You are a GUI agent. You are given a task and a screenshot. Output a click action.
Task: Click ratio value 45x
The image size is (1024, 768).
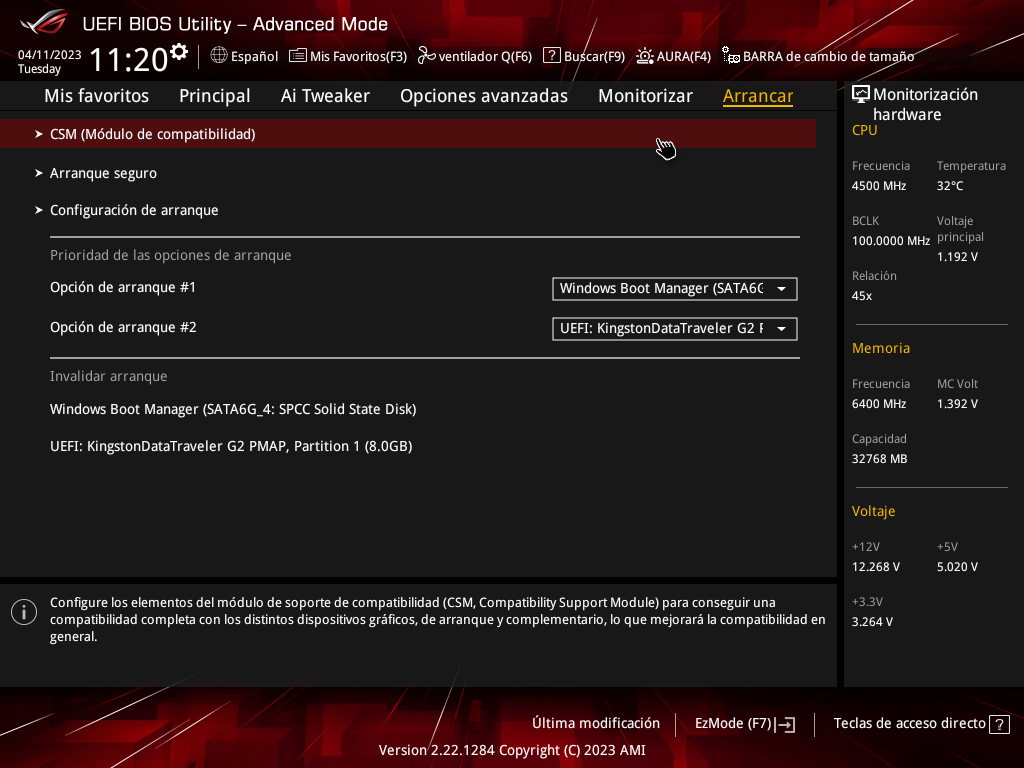(862, 296)
